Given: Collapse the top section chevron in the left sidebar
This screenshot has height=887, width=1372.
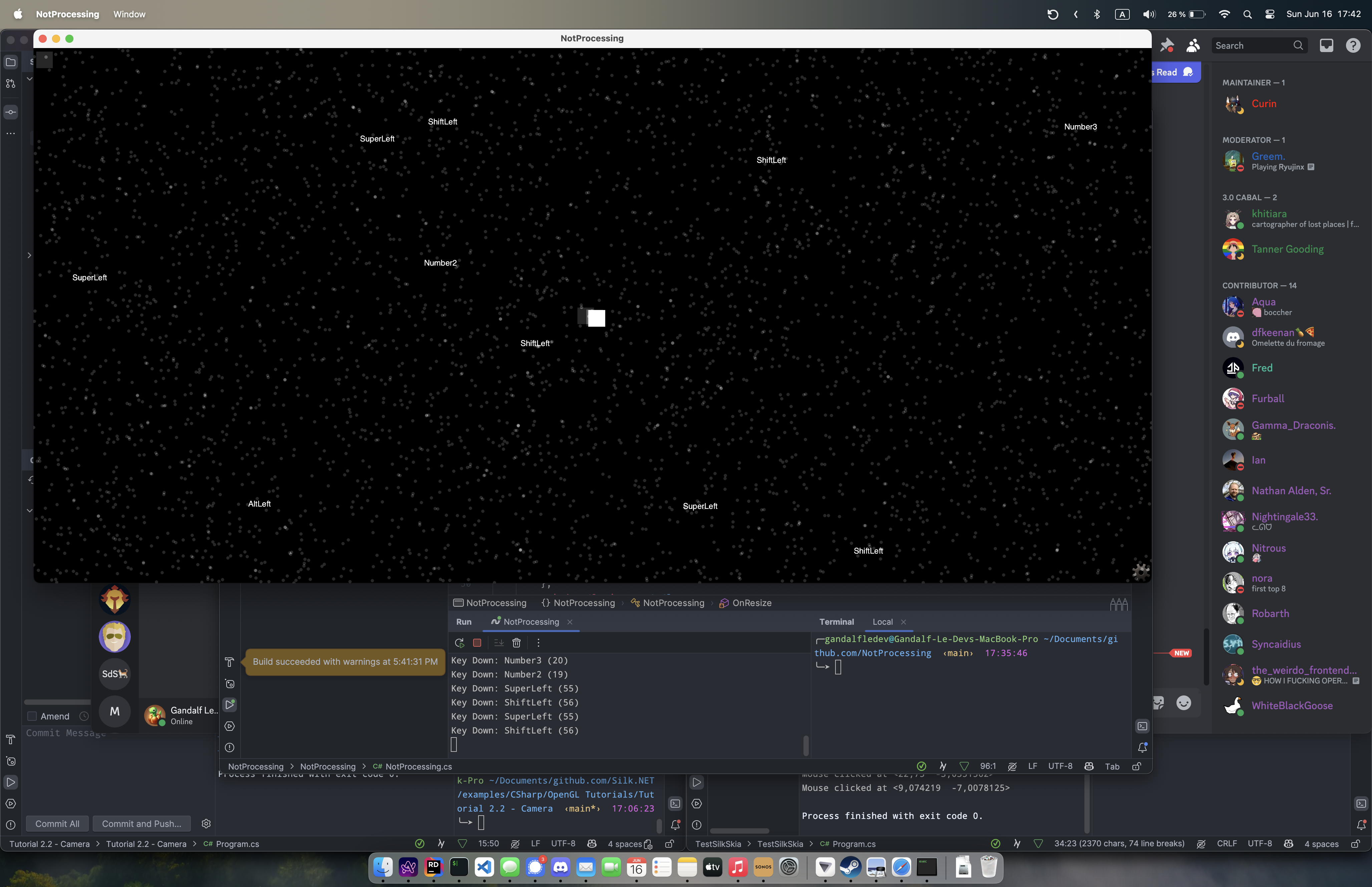Looking at the screenshot, I should coord(29,79).
